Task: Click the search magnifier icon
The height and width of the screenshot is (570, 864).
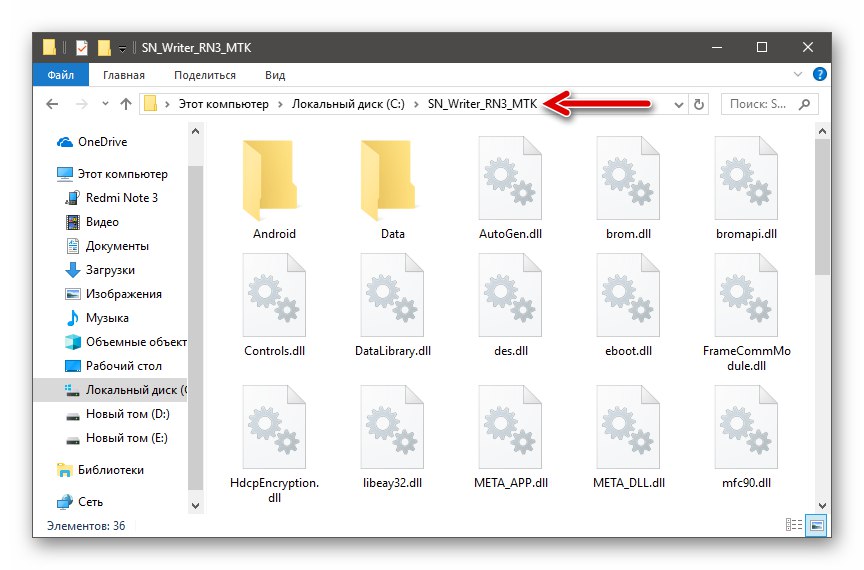Action: 804,104
